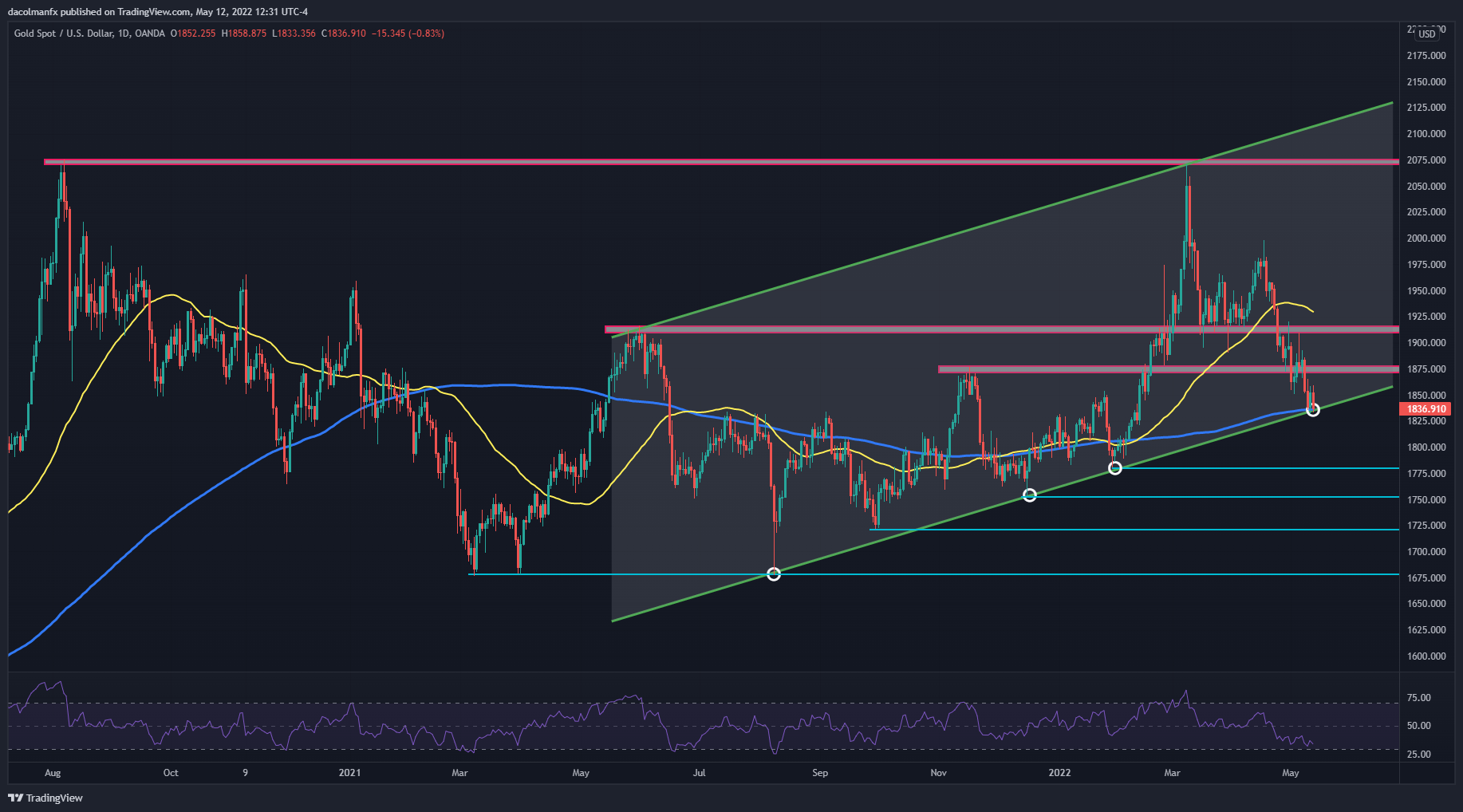
Task: Select the white circle marker near 1675 low
Action: 774,574
